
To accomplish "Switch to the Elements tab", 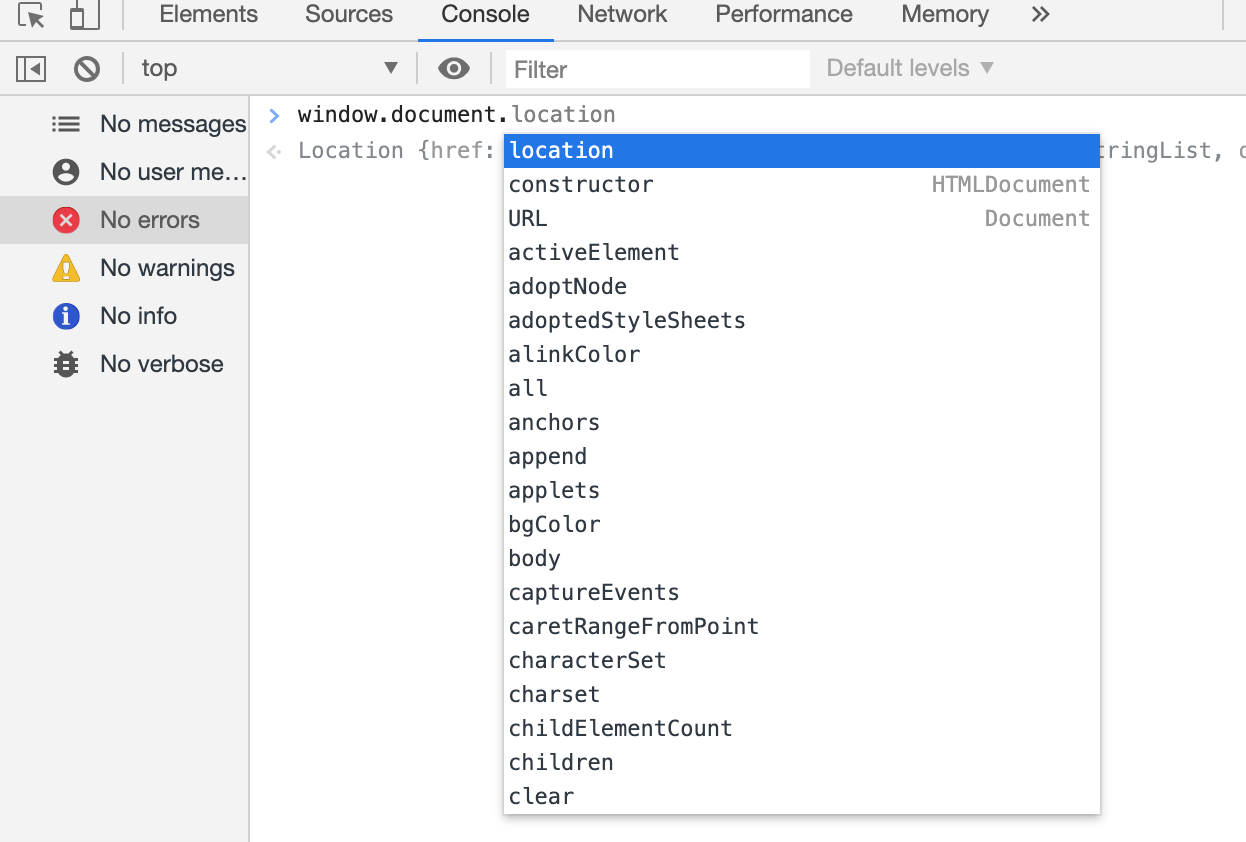I will (x=208, y=15).
